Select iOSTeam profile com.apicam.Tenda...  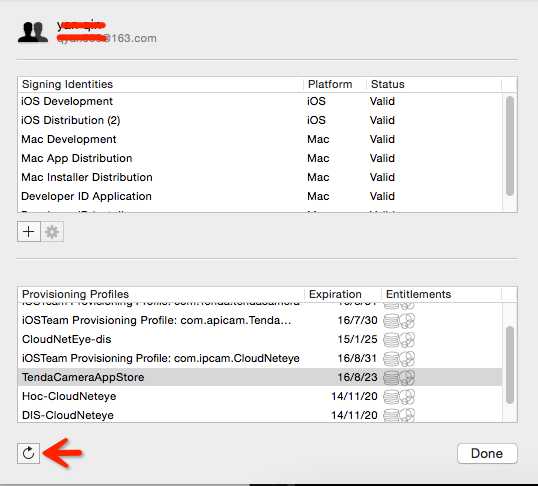(x=260, y=320)
